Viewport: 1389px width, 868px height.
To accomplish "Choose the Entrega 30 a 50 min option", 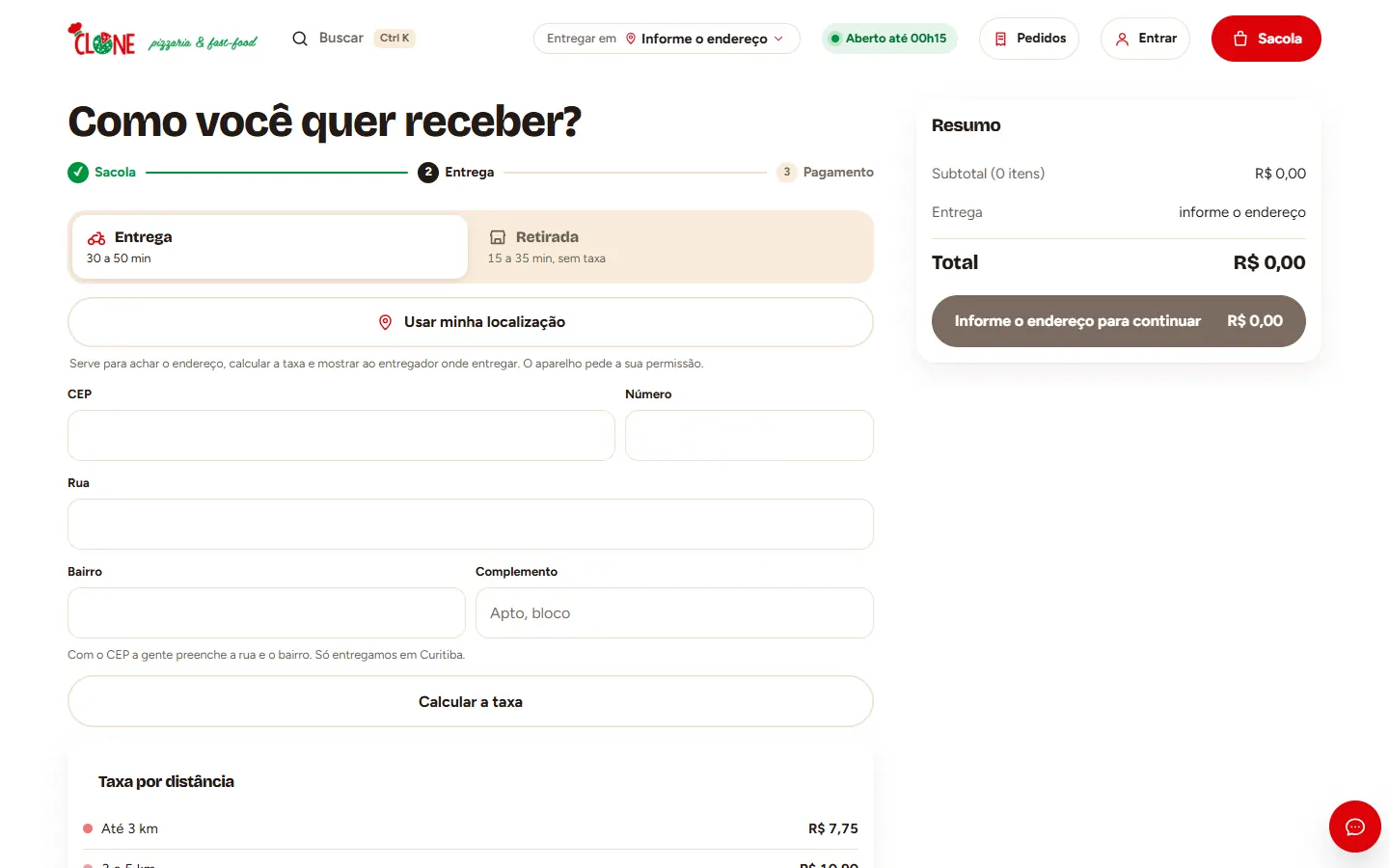I will tap(270, 247).
